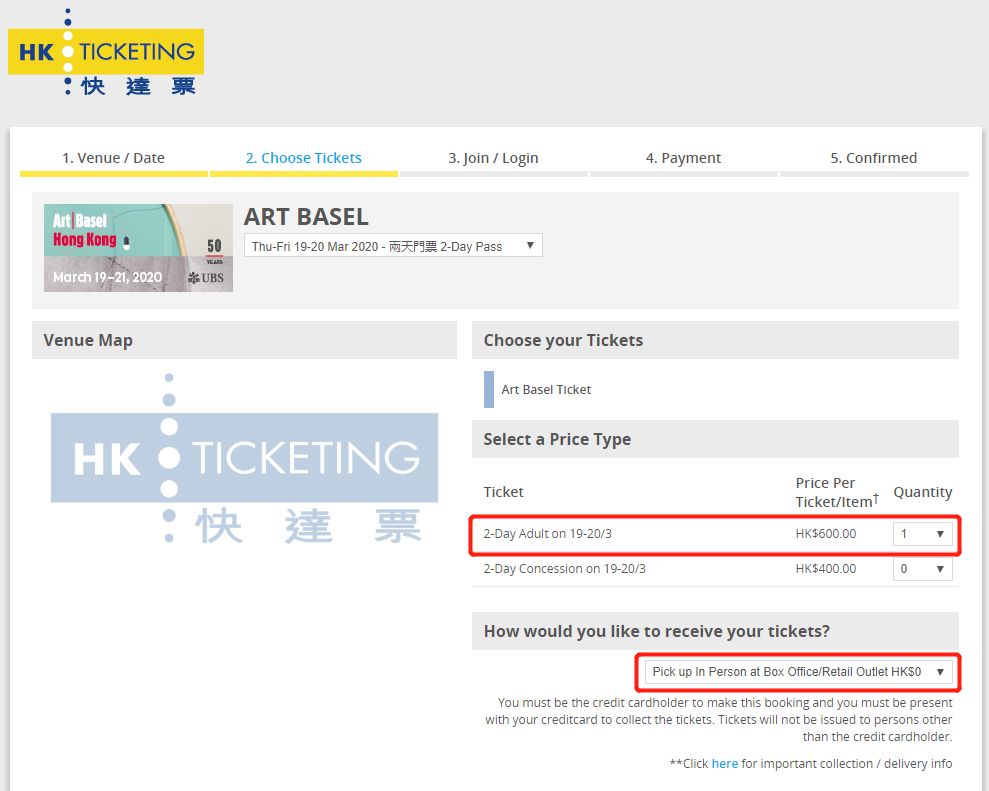989x791 pixels.
Task: Open the event date 2-Day Pass dropdown
Action: click(393, 245)
